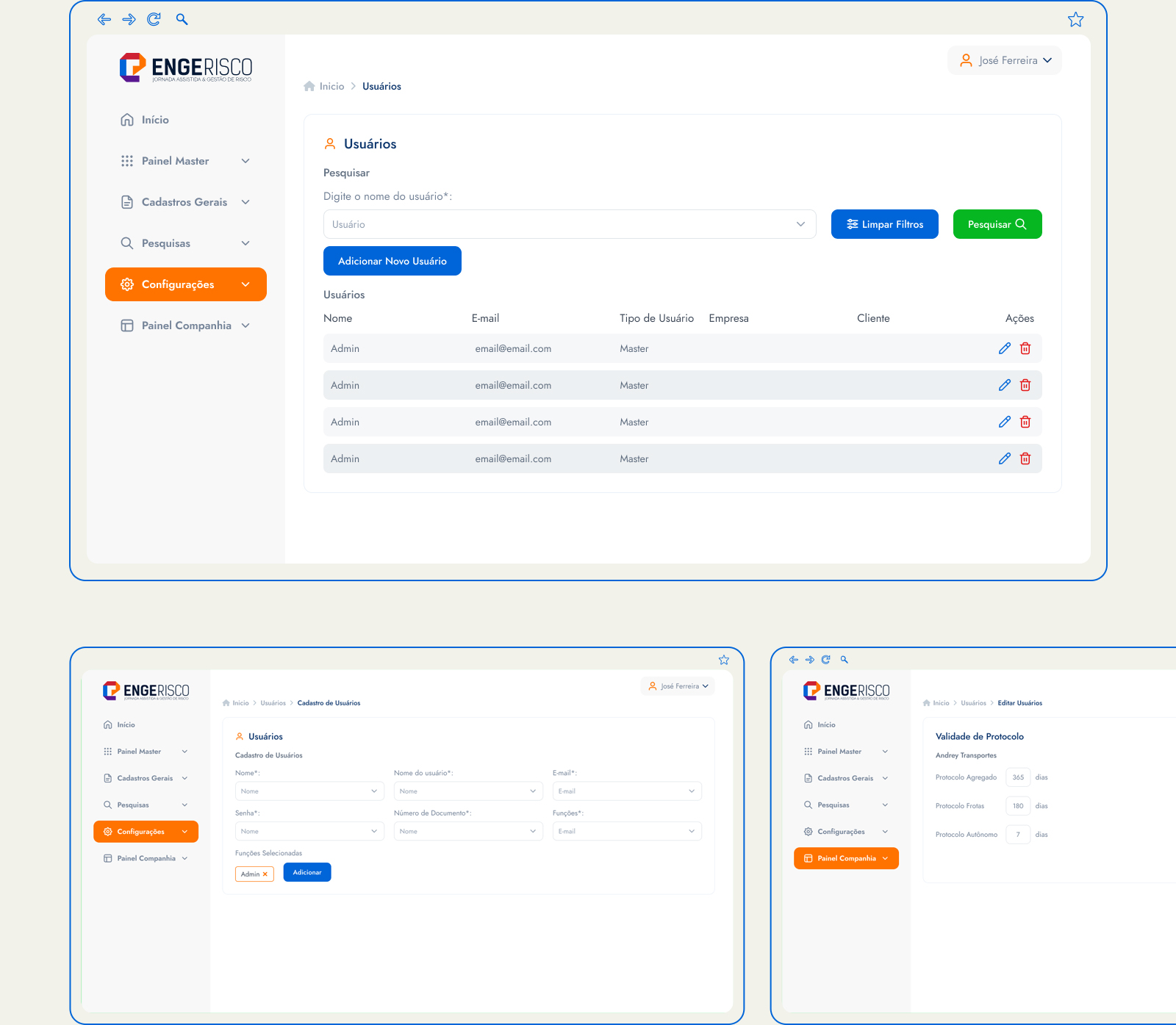Click pencil icon in last Admin row
The width and height of the screenshot is (1176, 1025).
(1004, 458)
